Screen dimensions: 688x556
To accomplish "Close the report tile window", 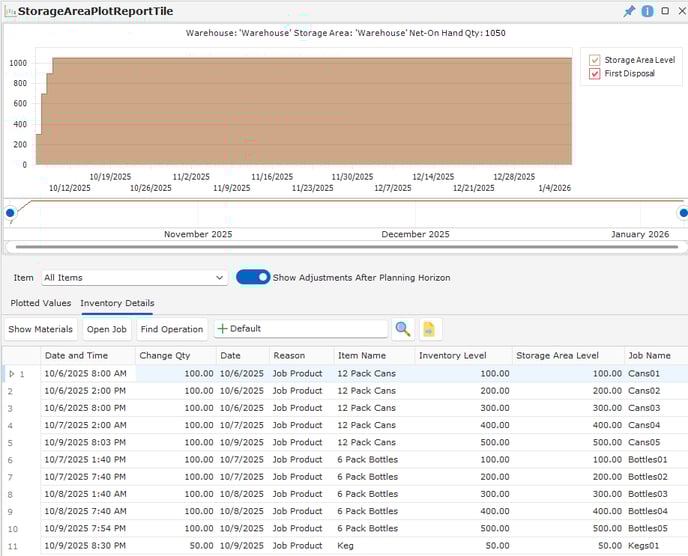I will click(680, 11).
